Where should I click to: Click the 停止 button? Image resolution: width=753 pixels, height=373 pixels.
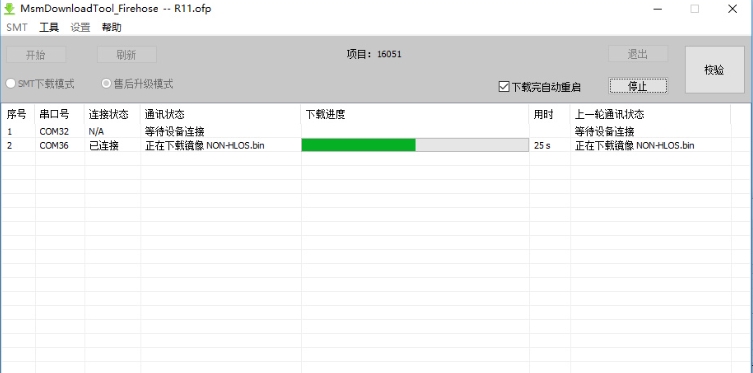pos(638,86)
